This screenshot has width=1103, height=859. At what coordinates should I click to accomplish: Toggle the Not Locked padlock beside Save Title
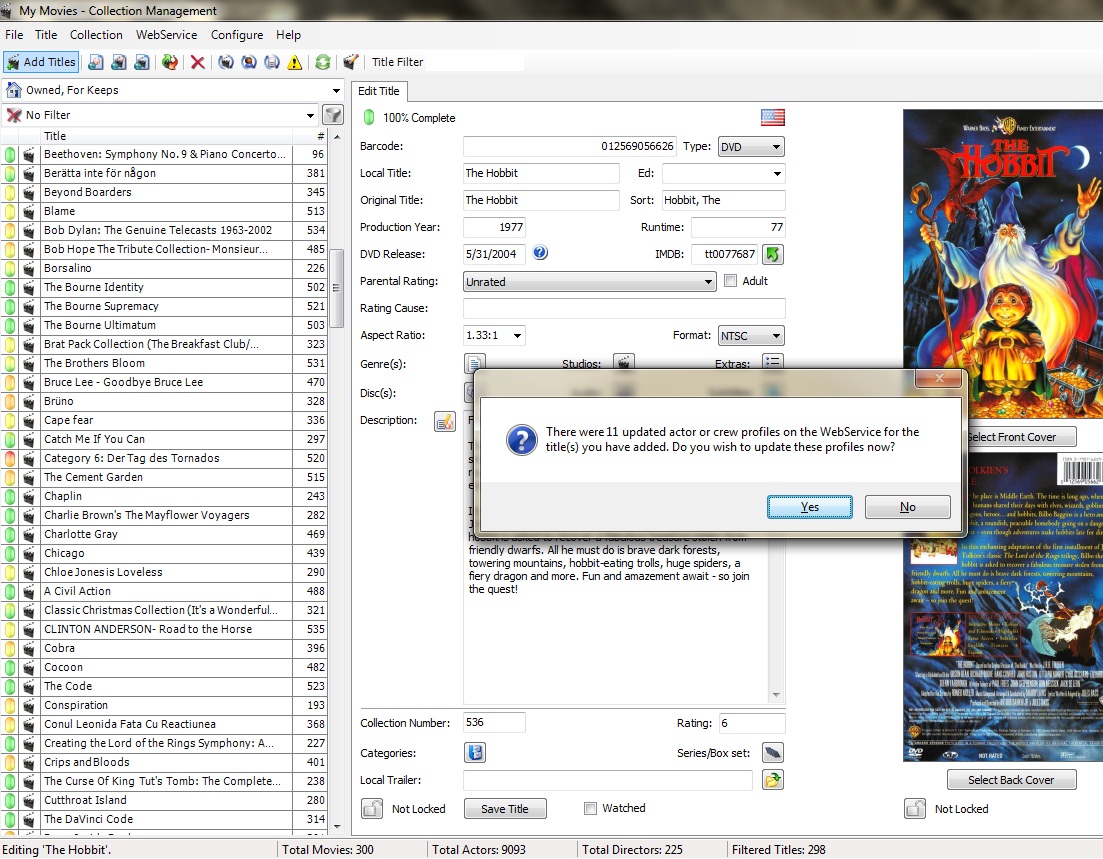[x=371, y=809]
